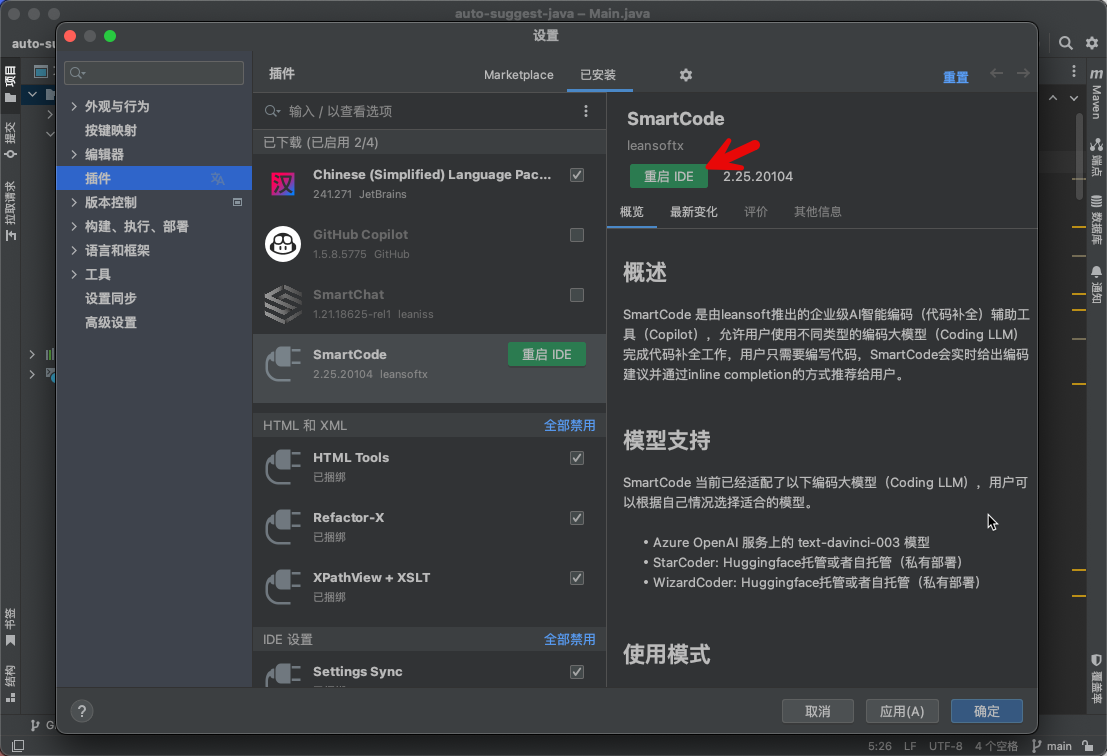Click the plugin settings gear icon
The height and width of the screenshot is (756, 1107).
click(x=686, y=75)
